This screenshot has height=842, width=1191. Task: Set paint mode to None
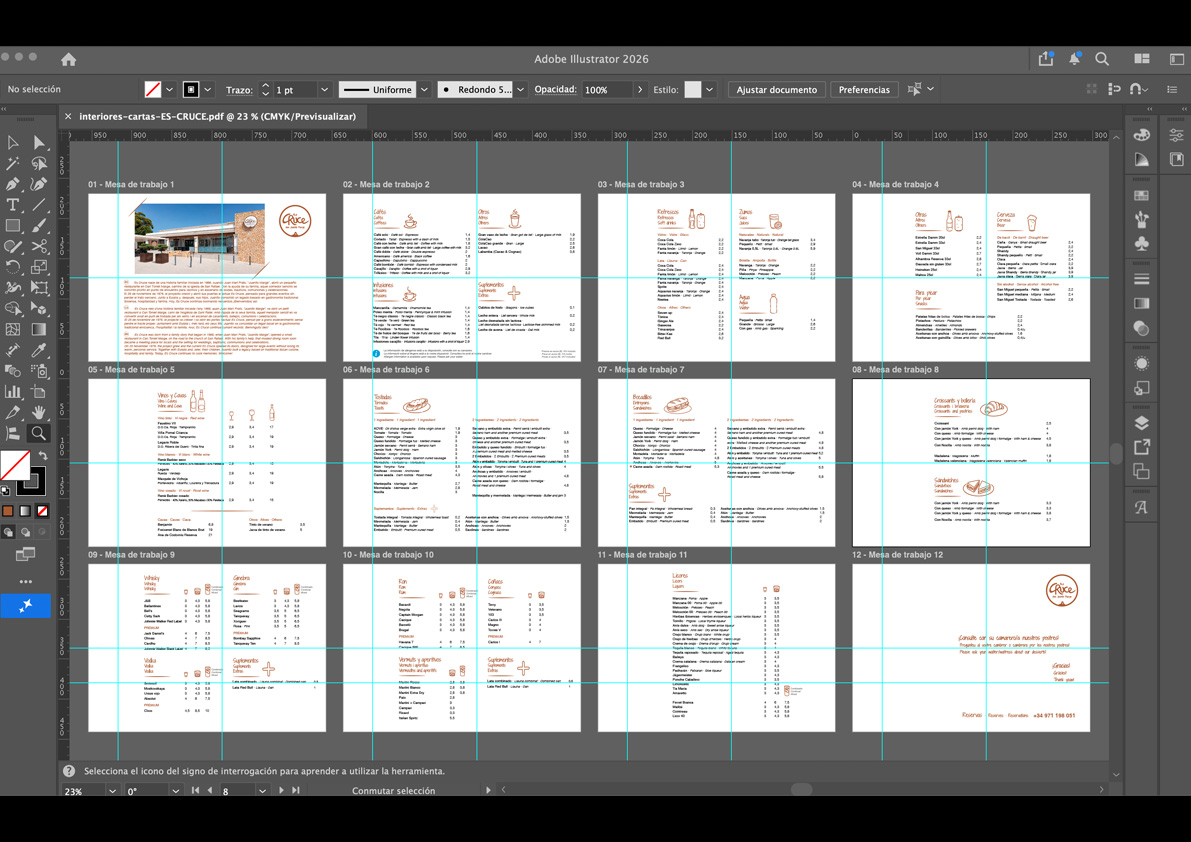click(43, 511)
